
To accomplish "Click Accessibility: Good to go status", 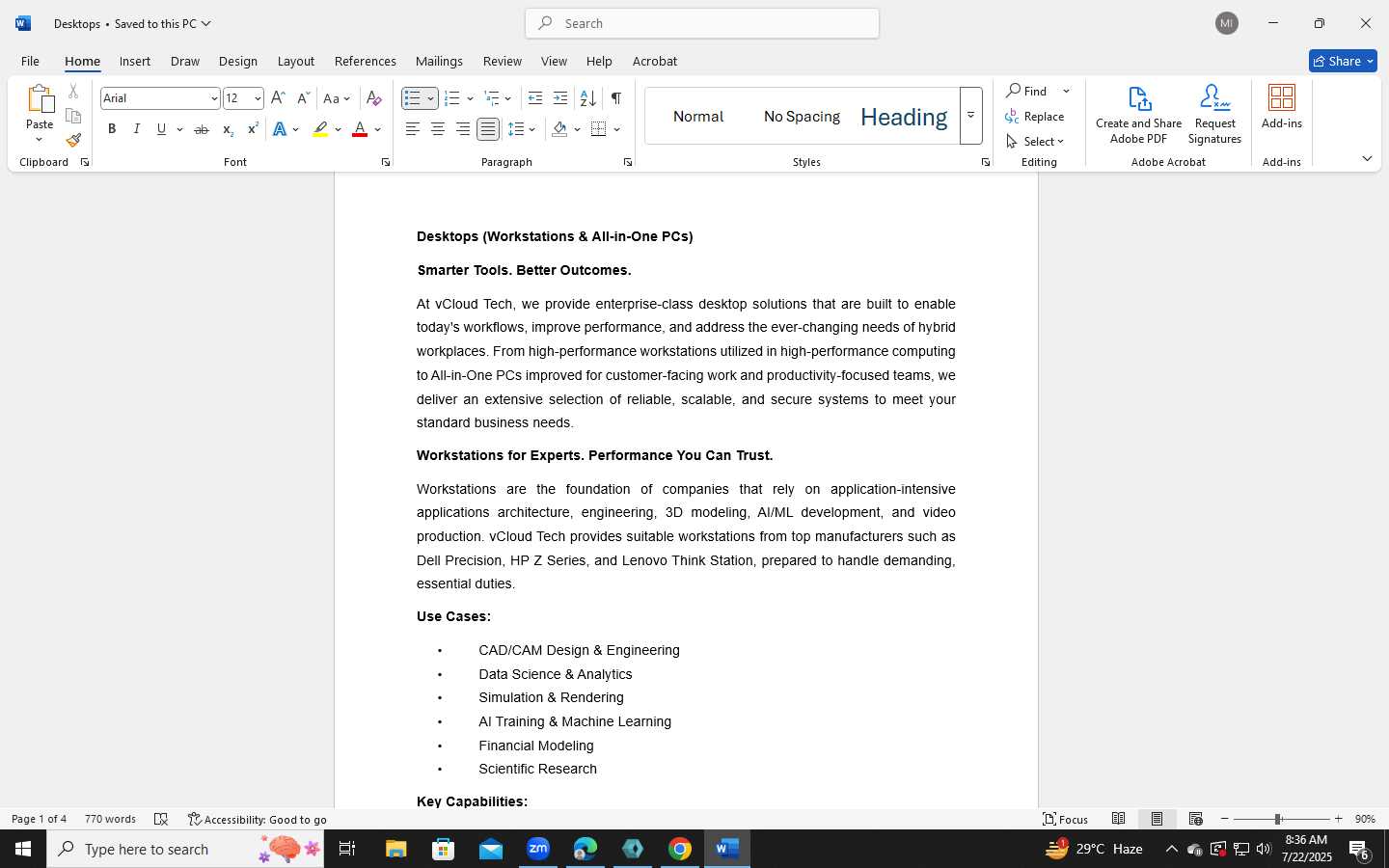I will coord(258,819).
